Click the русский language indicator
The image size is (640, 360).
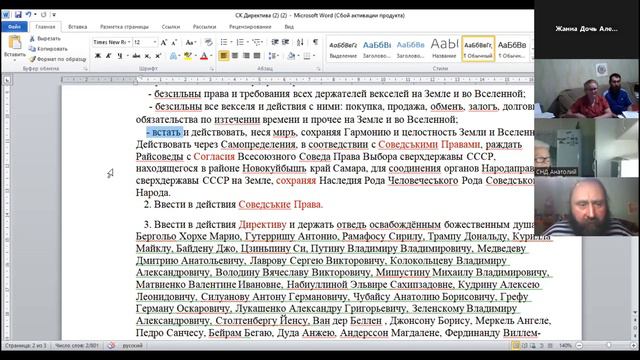(x=132, y=346)
